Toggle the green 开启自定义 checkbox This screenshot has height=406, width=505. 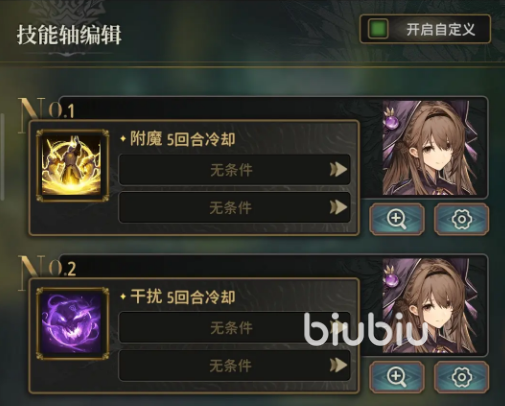(378, 29)
